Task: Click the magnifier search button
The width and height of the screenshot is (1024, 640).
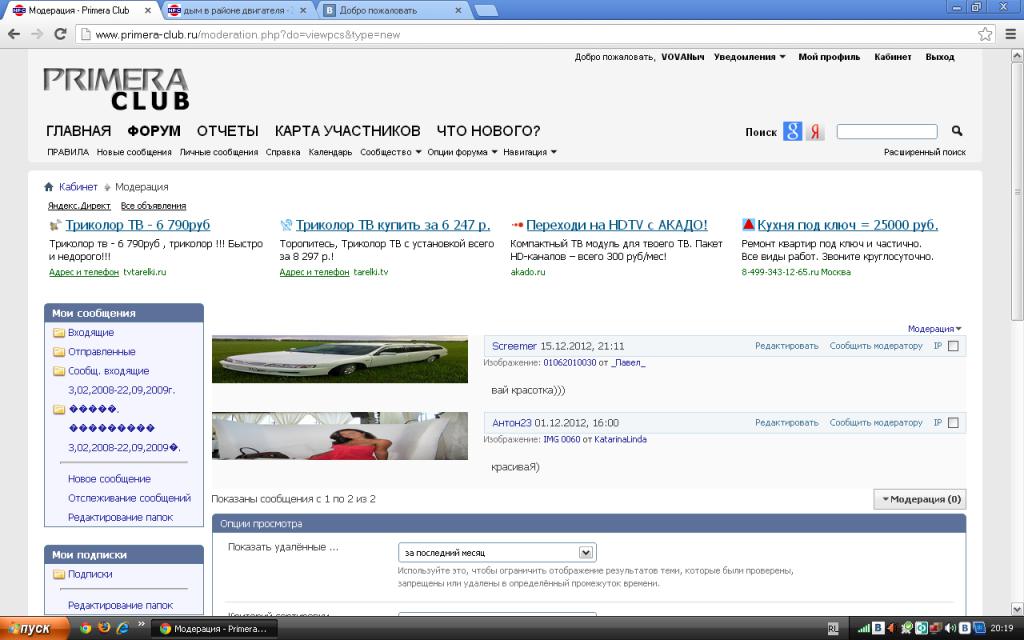Action: tap(957, 131)
